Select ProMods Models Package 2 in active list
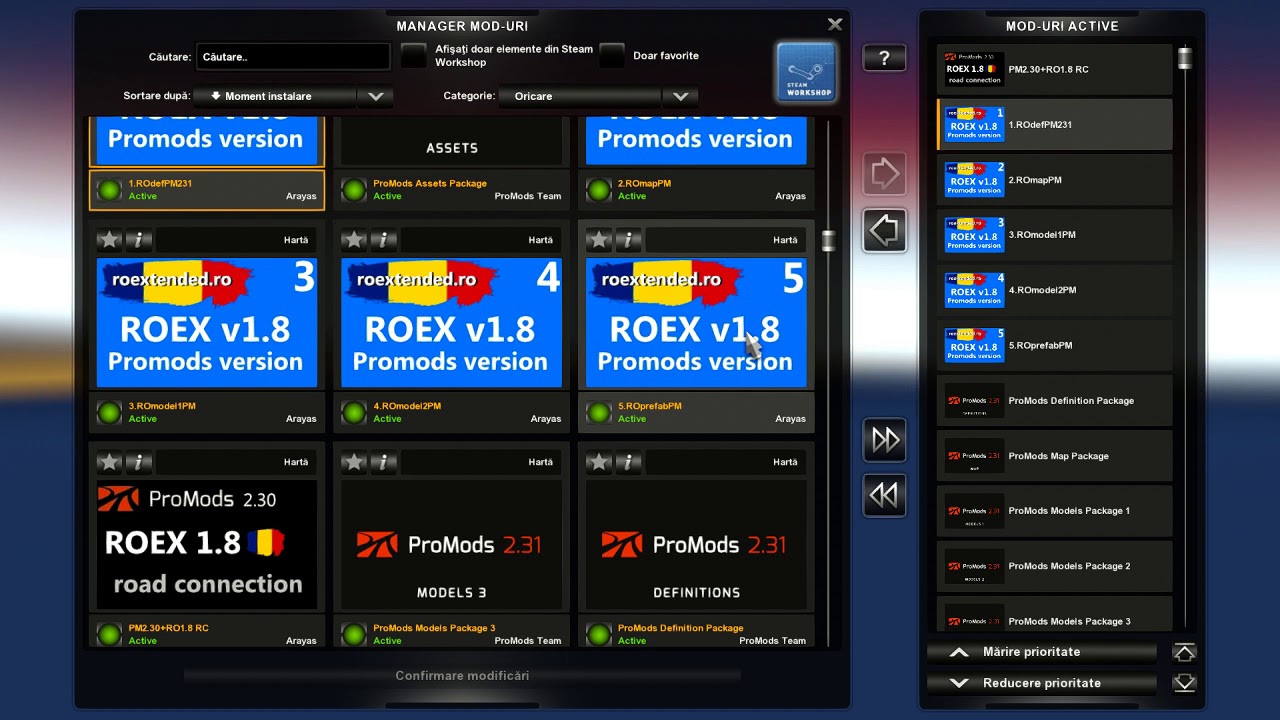The width and height of the screenshot is (1280, 720). point(1055,566)
